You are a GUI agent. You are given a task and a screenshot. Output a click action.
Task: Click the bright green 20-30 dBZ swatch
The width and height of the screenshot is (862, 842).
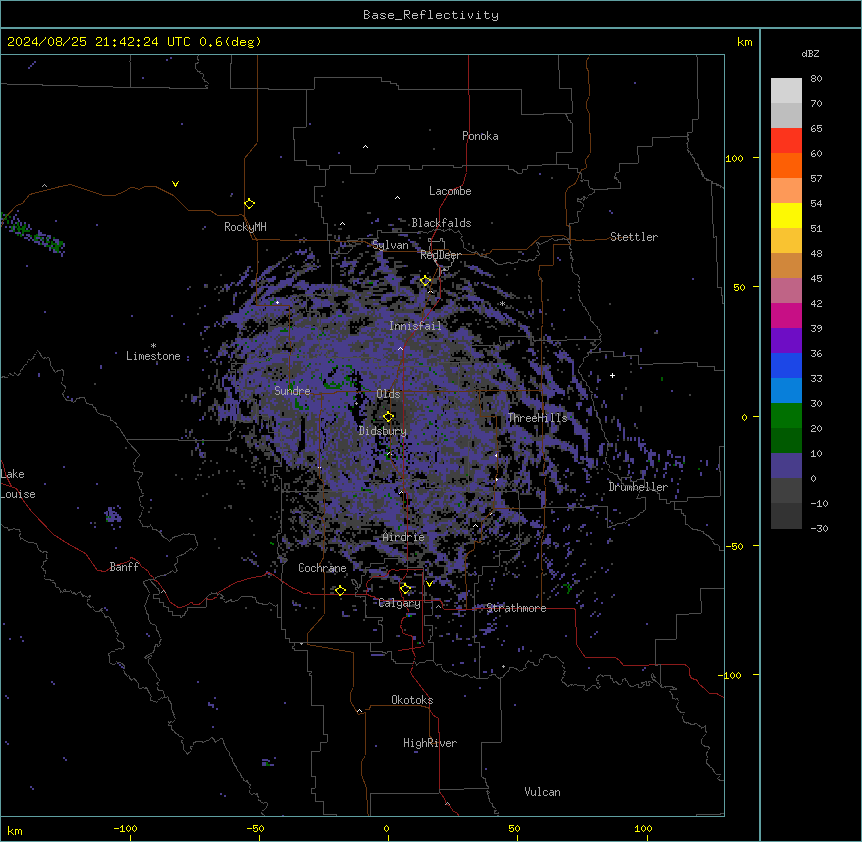click(786, 416)
